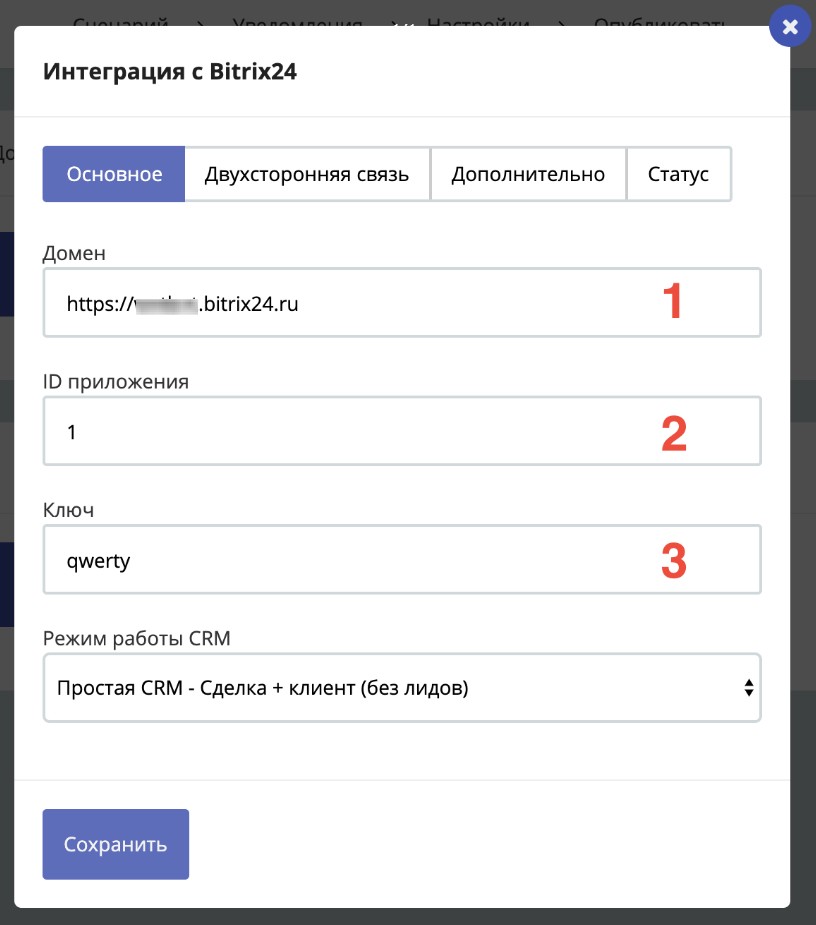Click the red number 2 marker
This screenshot has width=816, height=925.
pos(674,432)
